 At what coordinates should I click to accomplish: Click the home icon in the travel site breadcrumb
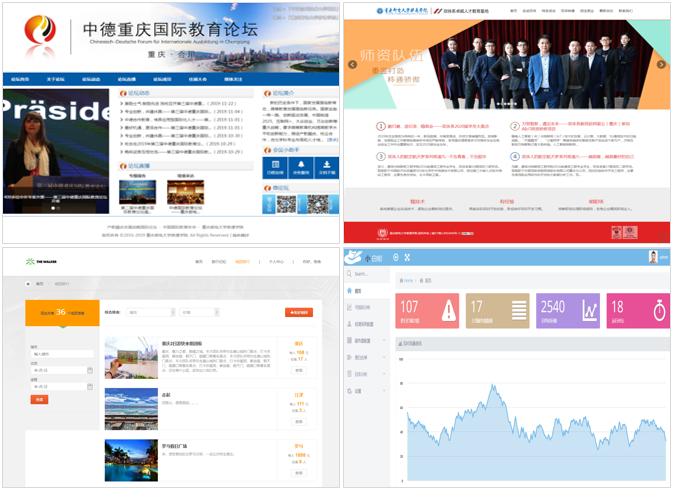pyautogui.click(x=27, y=284)
